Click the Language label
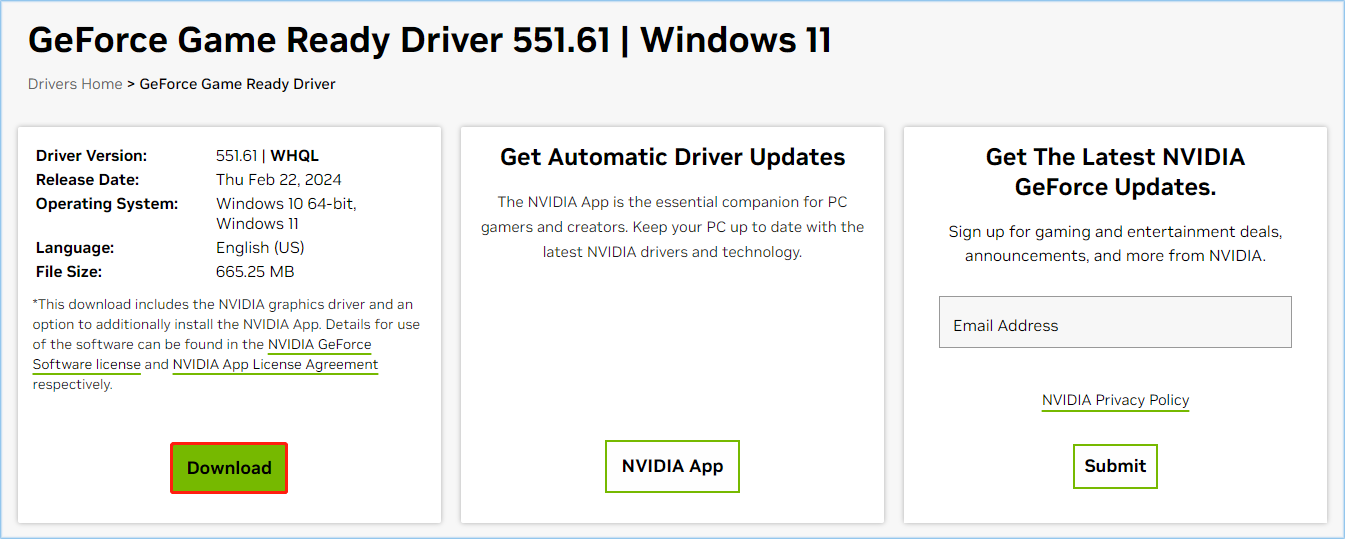 click(75, 248)
